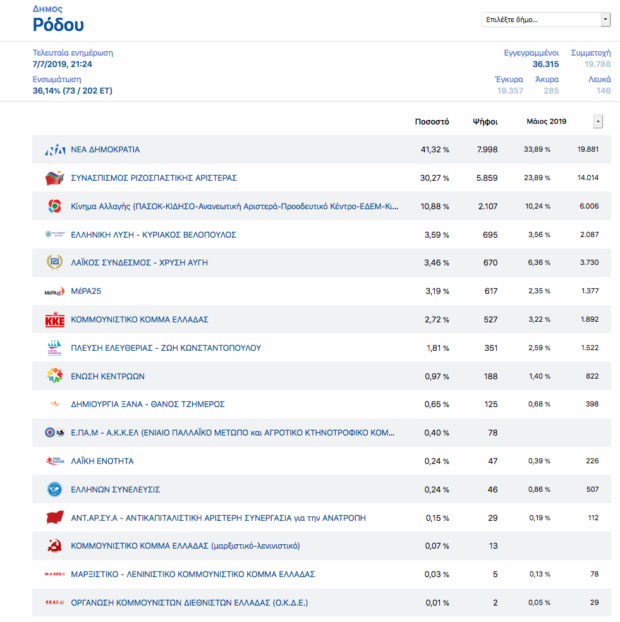
Task: Click Χρυσή Αυγή May 2019 percentage 6,36 %
Action: [539, 263]
